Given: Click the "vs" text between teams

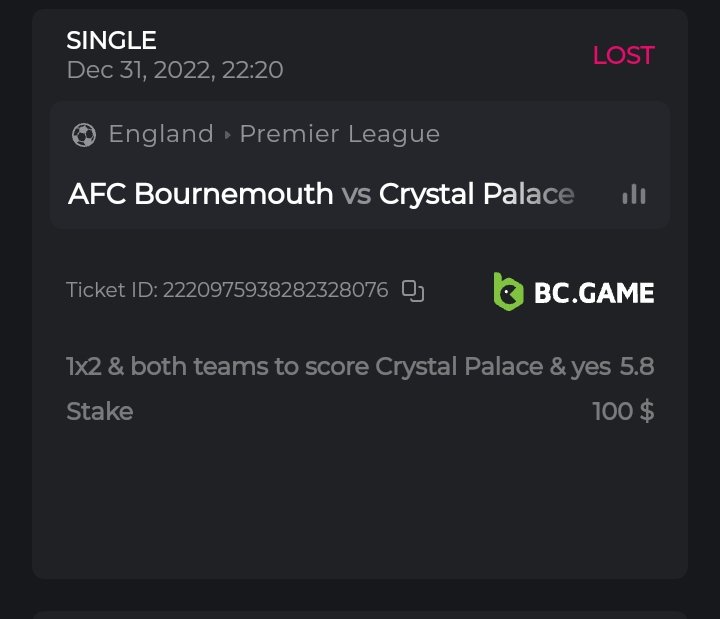Looking at the screenshot, I should pyautogui.click(x=356, y=194).
